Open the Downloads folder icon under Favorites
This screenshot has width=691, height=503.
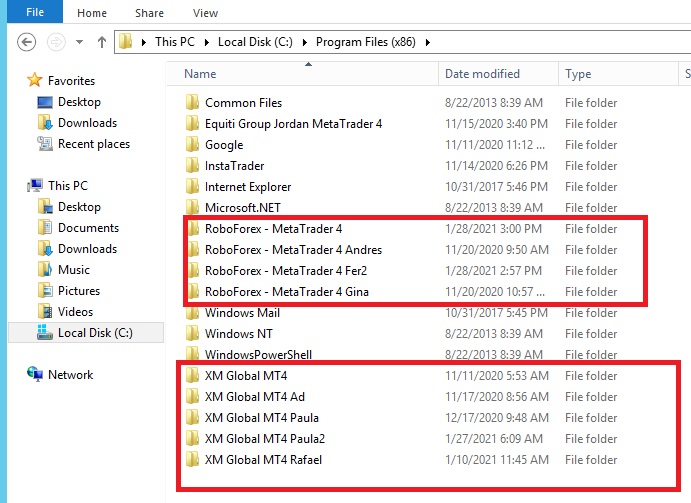click(45, 123)
